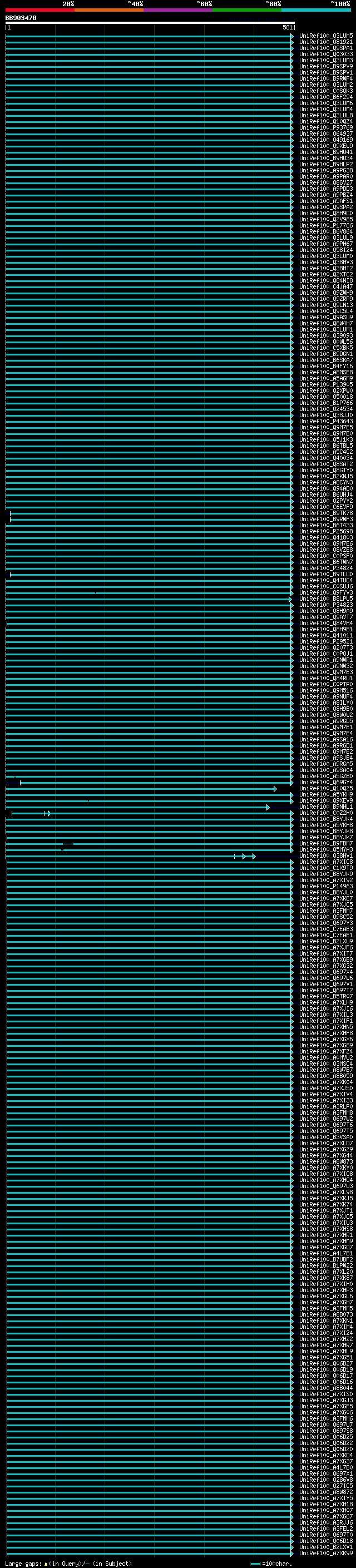Click hit label UniRef100_B8LPU5
The height and width of the screenshot is (1568, 356).
[326, 599]
